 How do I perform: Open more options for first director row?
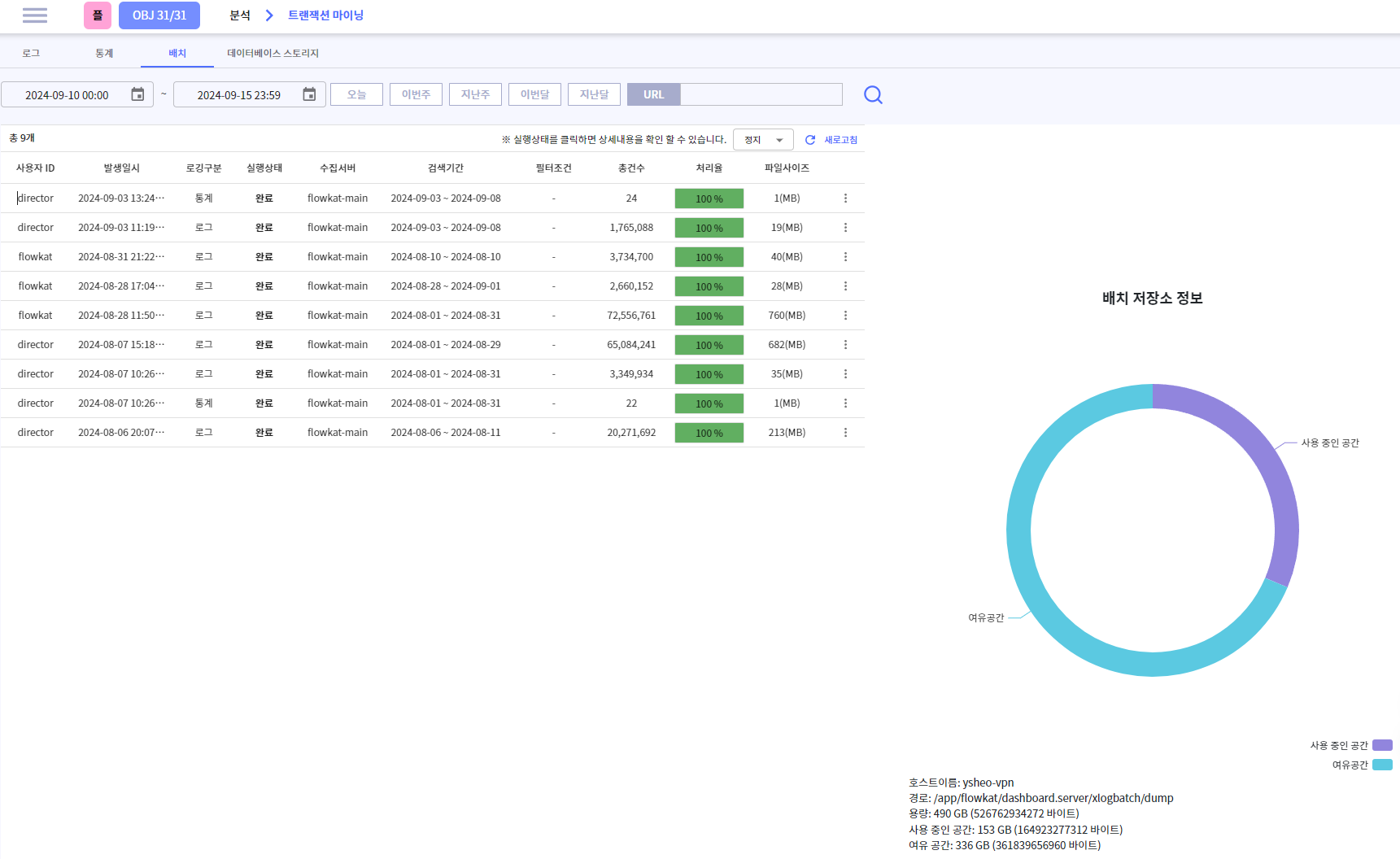[x=845, y=198]
